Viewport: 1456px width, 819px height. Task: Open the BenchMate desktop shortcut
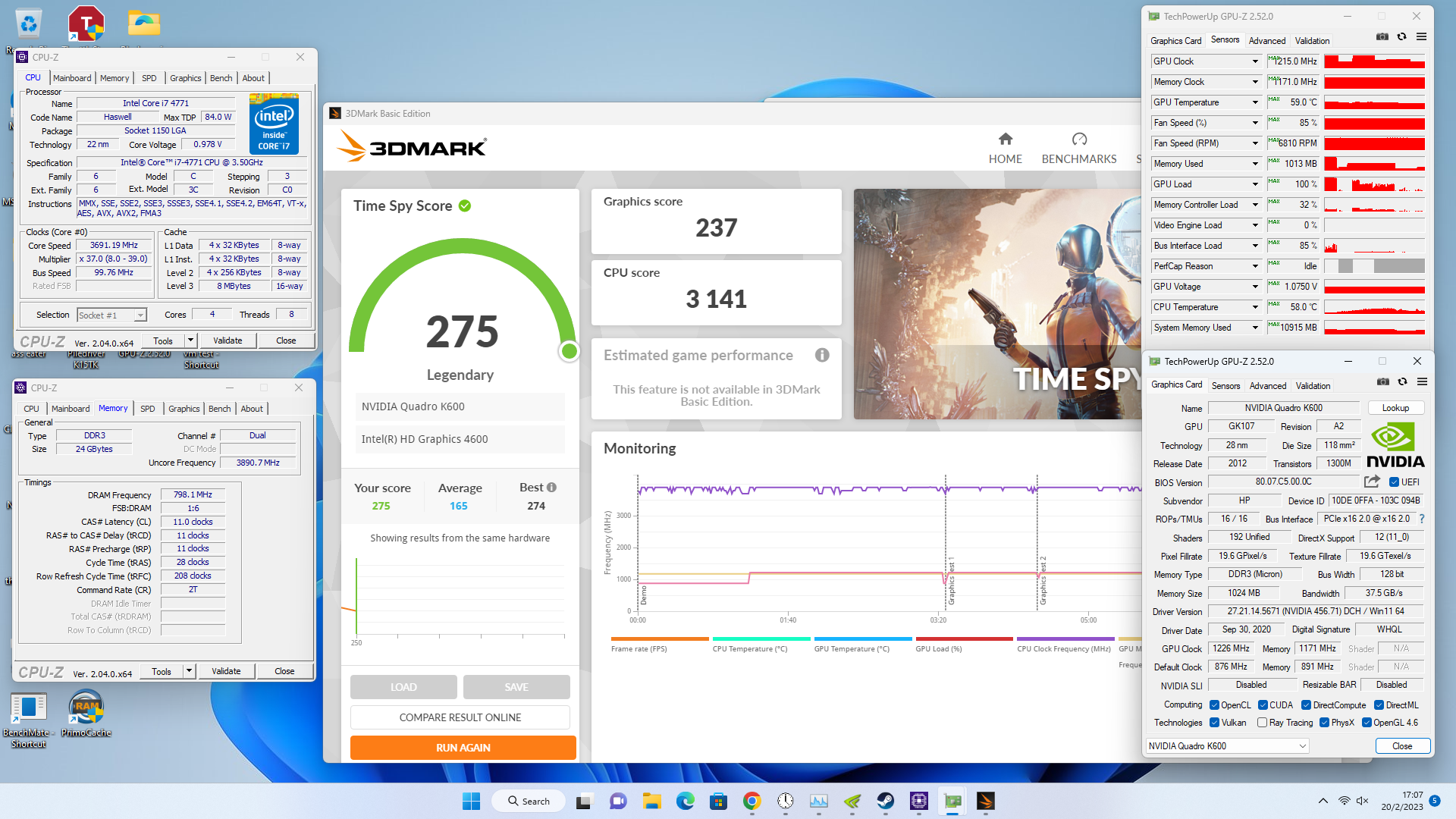tap(28, 720)
